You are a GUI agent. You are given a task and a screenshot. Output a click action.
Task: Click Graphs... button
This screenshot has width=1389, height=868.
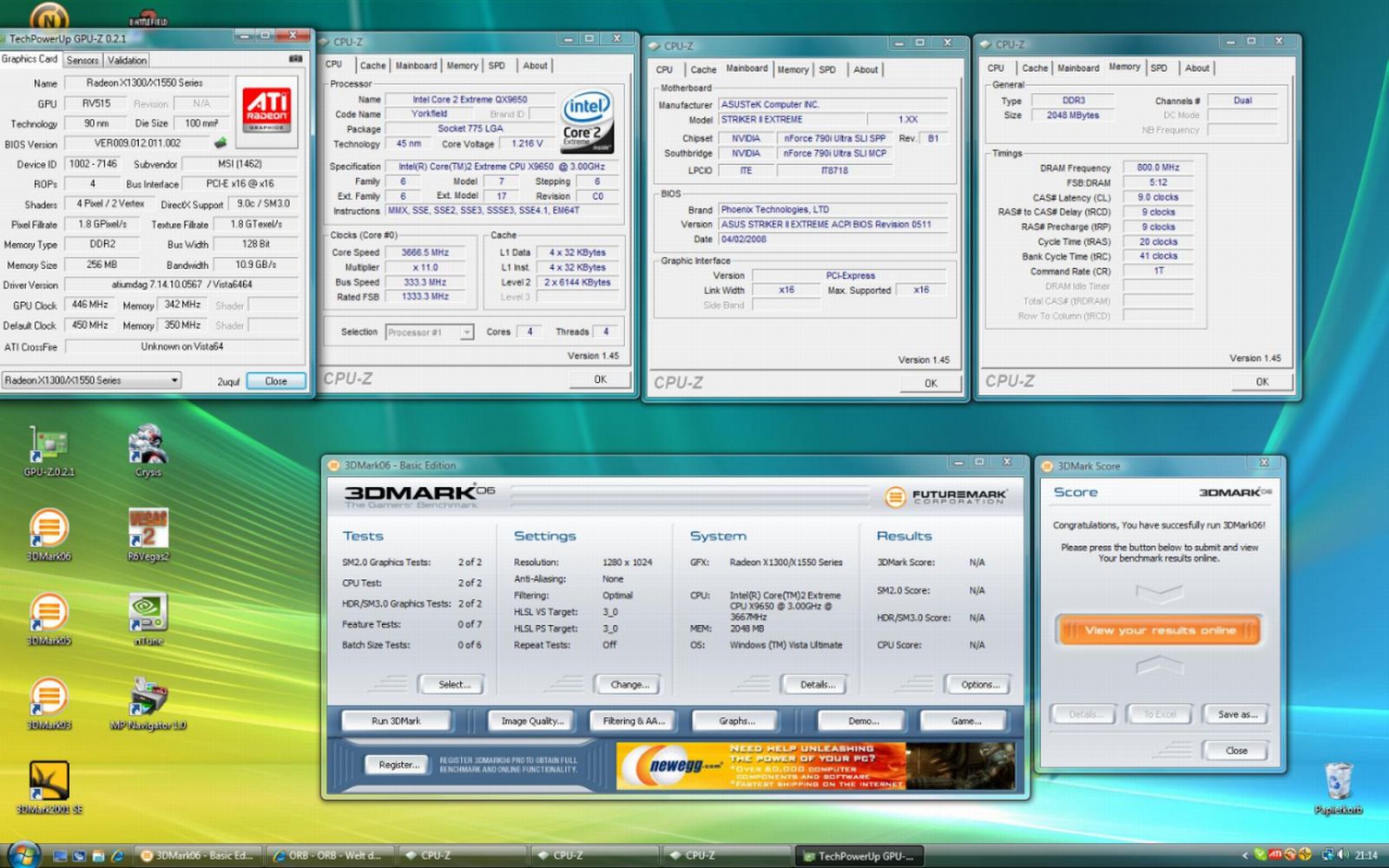[736, 721]
